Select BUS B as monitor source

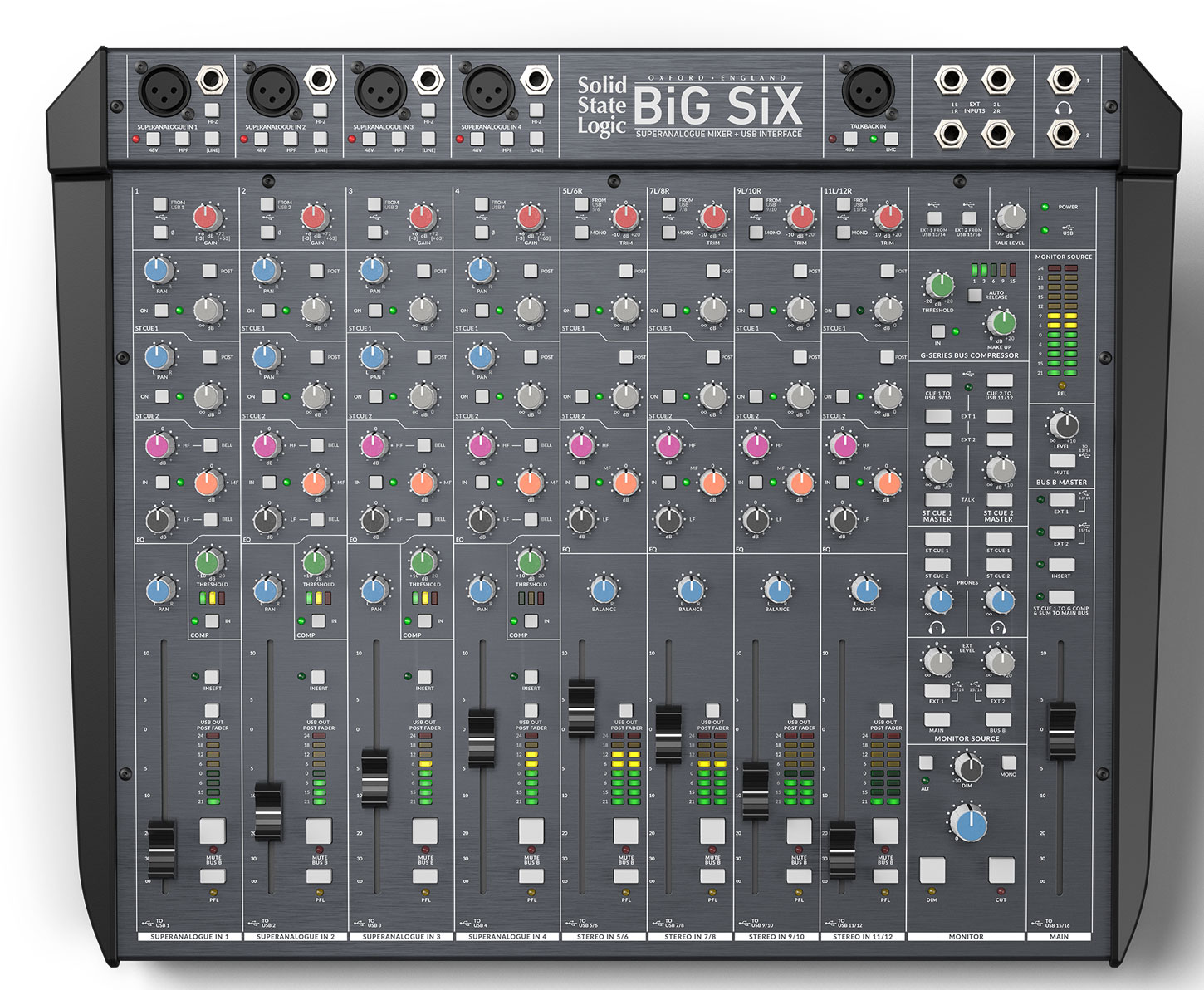pos(998,721)
